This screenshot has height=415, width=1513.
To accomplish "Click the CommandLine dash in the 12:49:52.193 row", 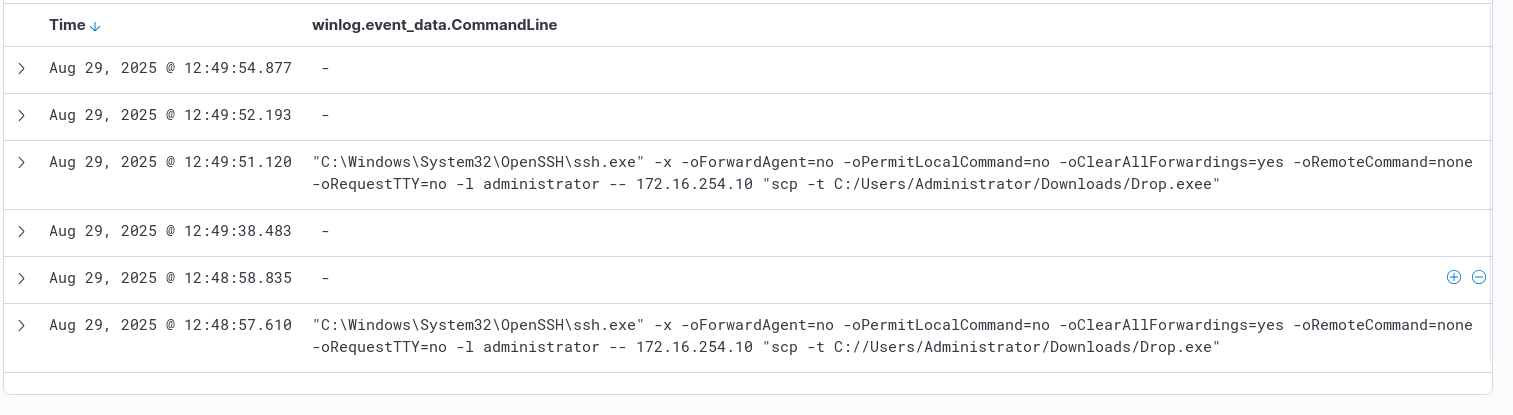I will point(326,115).
